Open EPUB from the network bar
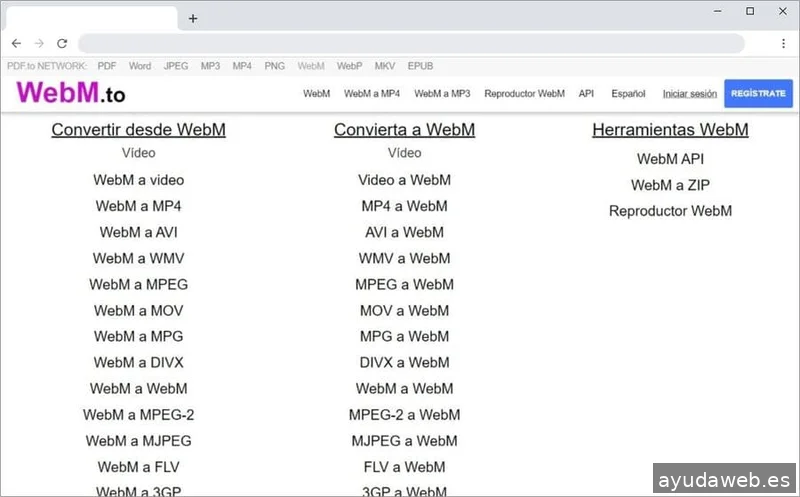The width and height of the screenshot is (800, 497). pos(420,66)
